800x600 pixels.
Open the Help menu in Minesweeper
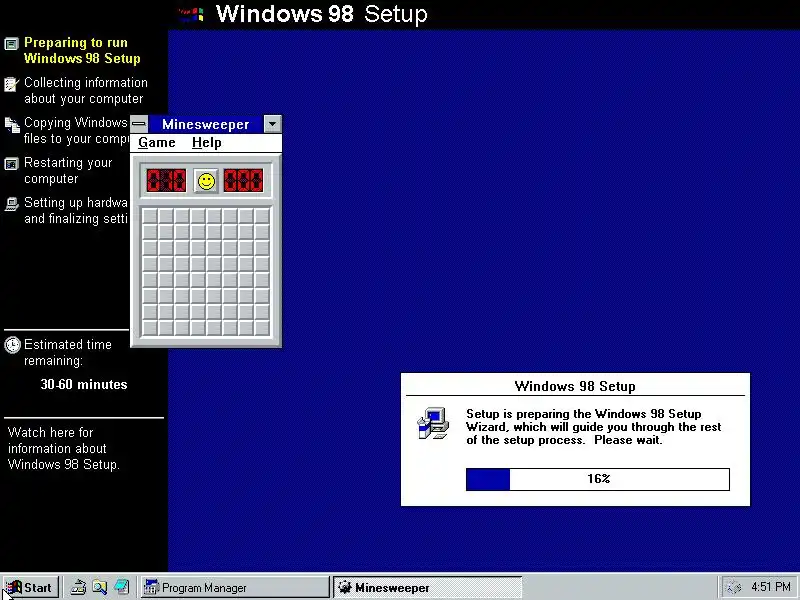(x=207, y=143)
